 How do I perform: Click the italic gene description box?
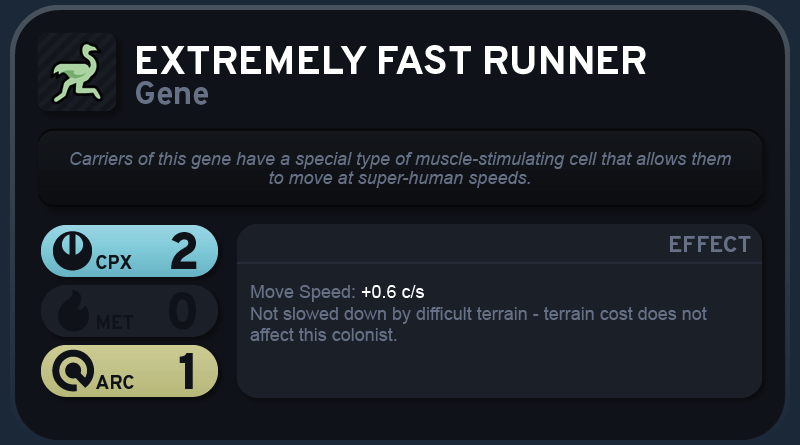pyautogui.click(x=400, y=168)
